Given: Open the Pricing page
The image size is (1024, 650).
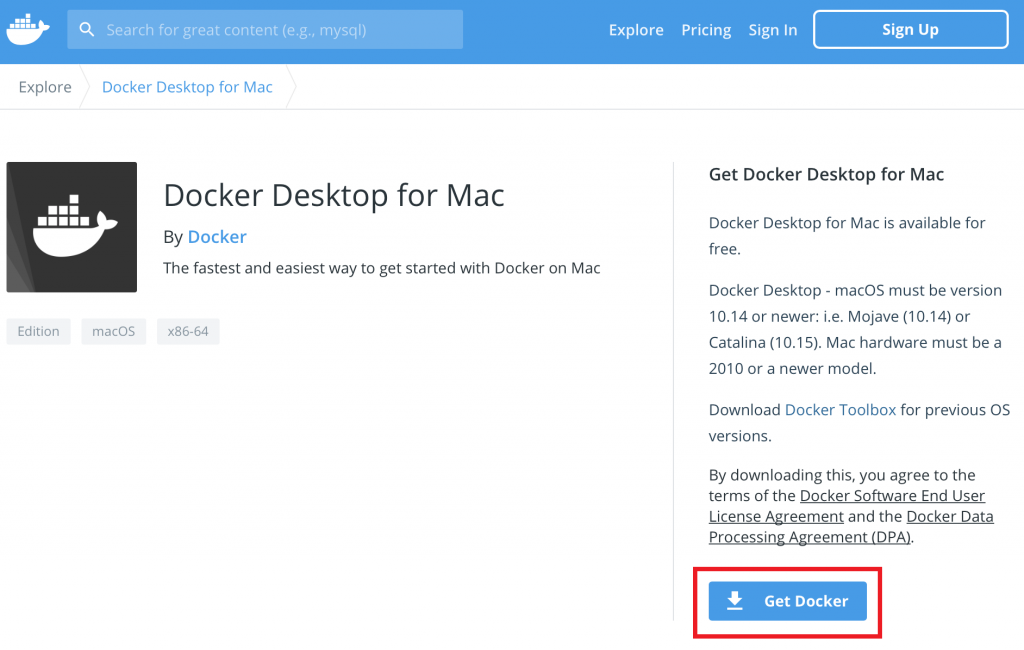Looking at the screenshot, I should (x=706, y=29).
